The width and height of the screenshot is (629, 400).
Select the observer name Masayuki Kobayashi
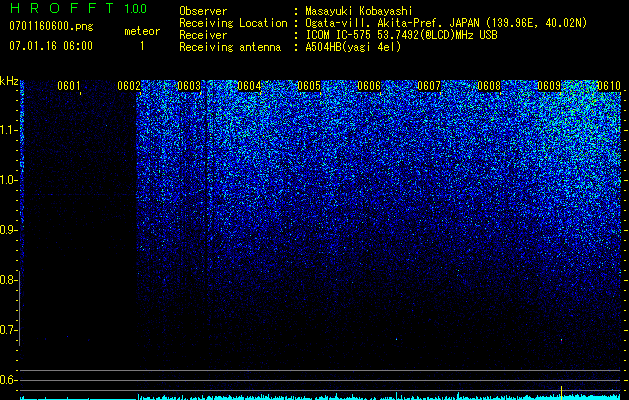[359, 11]
